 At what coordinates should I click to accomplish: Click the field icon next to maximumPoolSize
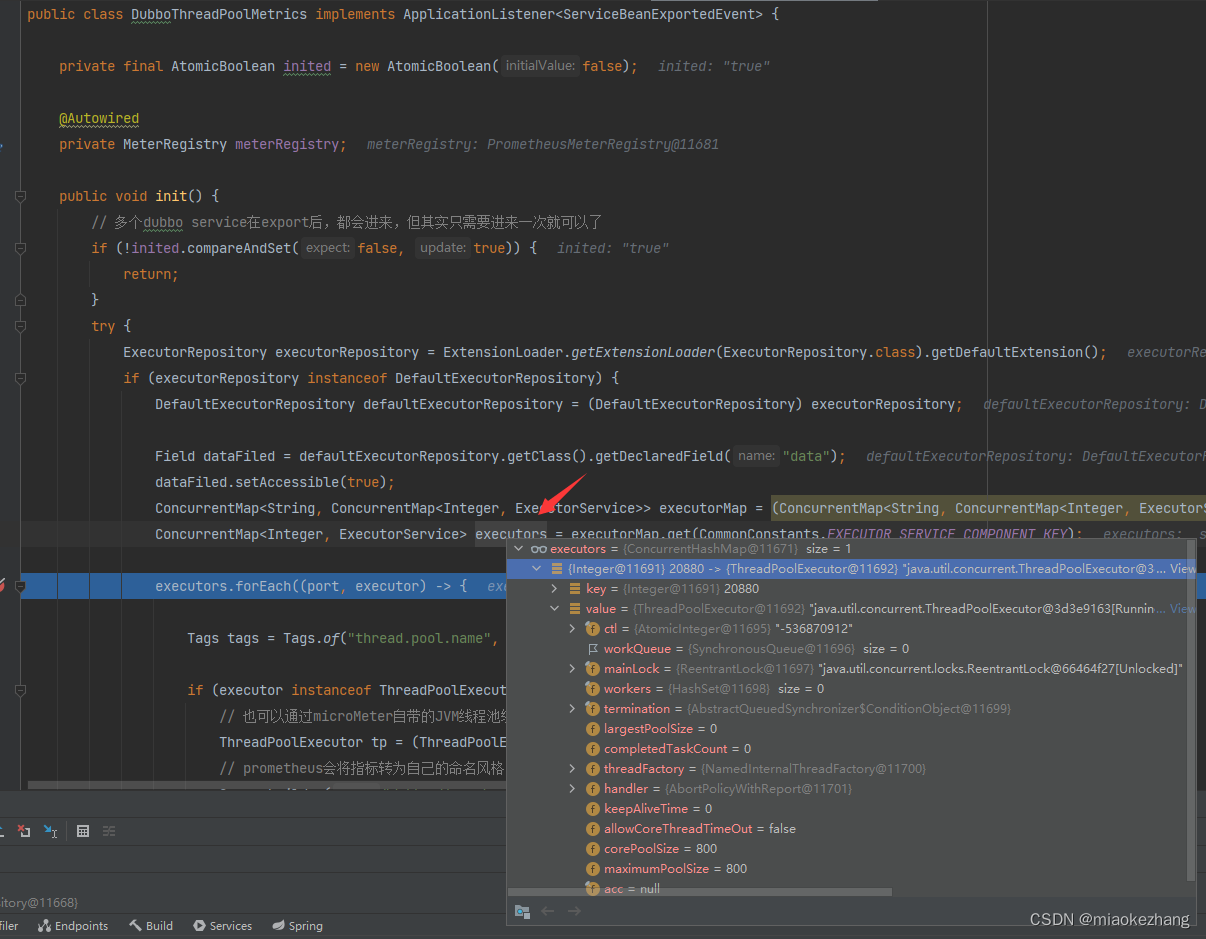pos(593,869)
